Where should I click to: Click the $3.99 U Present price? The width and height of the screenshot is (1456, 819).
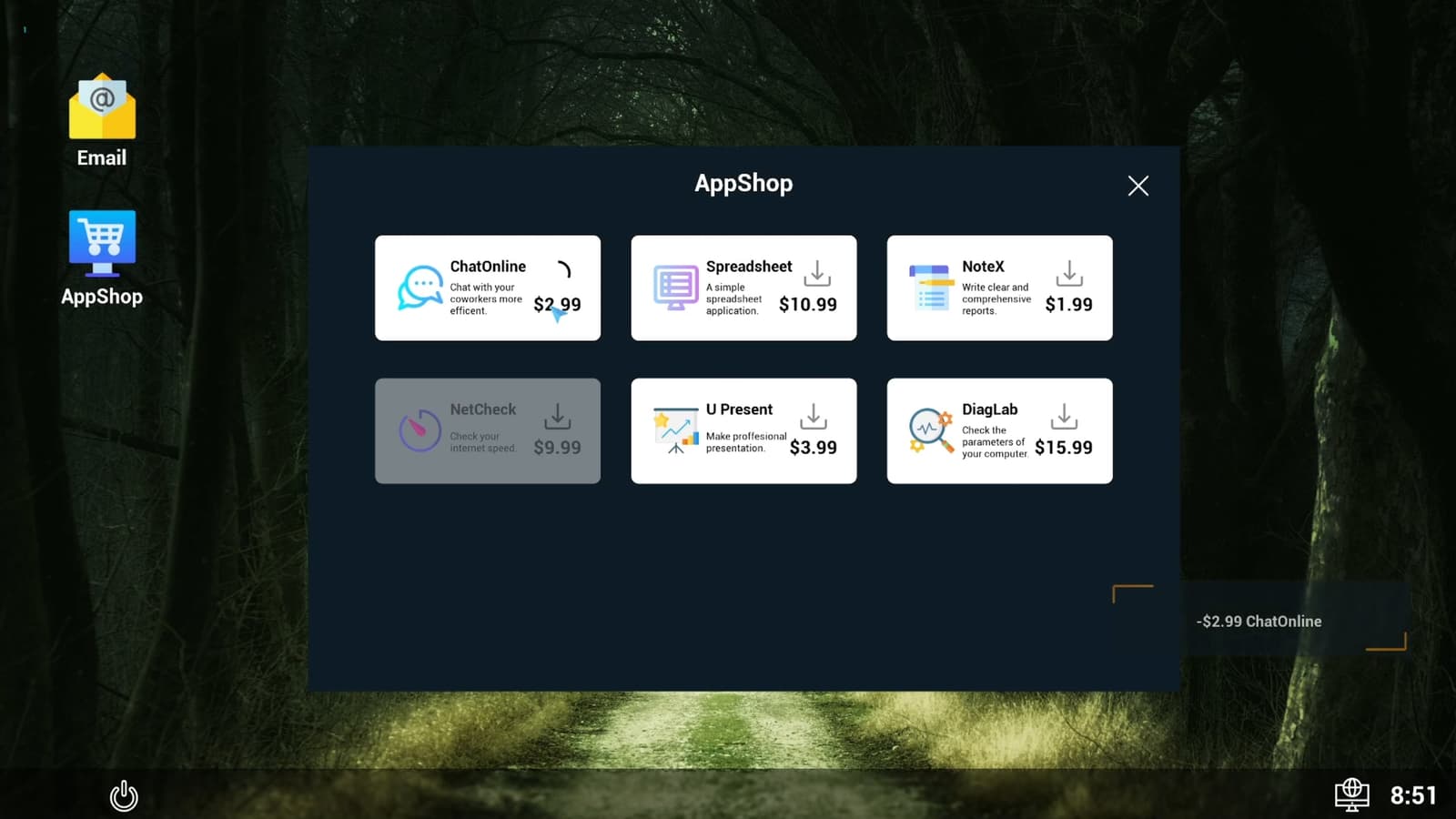[x=814, y=448]
